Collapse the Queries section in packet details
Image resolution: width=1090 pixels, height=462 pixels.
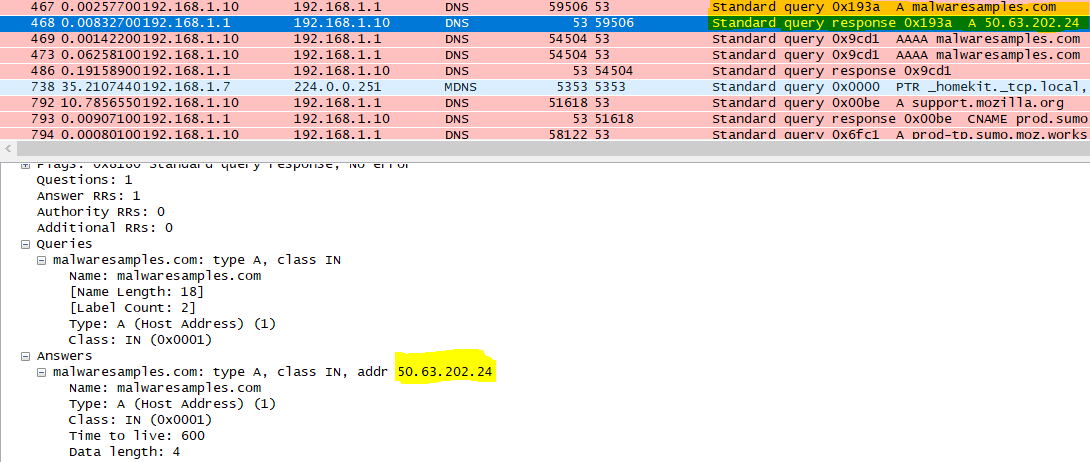[x=26, y=245]
